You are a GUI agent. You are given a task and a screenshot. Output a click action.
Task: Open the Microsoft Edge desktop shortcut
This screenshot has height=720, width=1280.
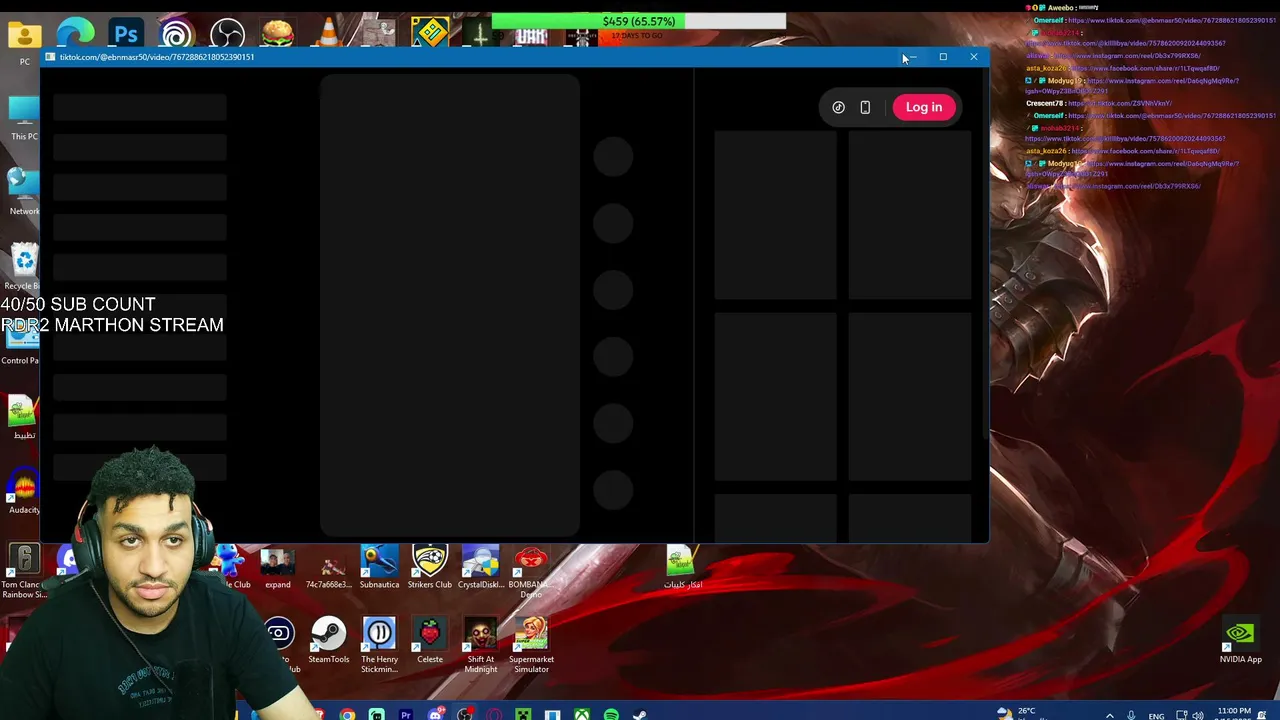(x=75, y=34)
